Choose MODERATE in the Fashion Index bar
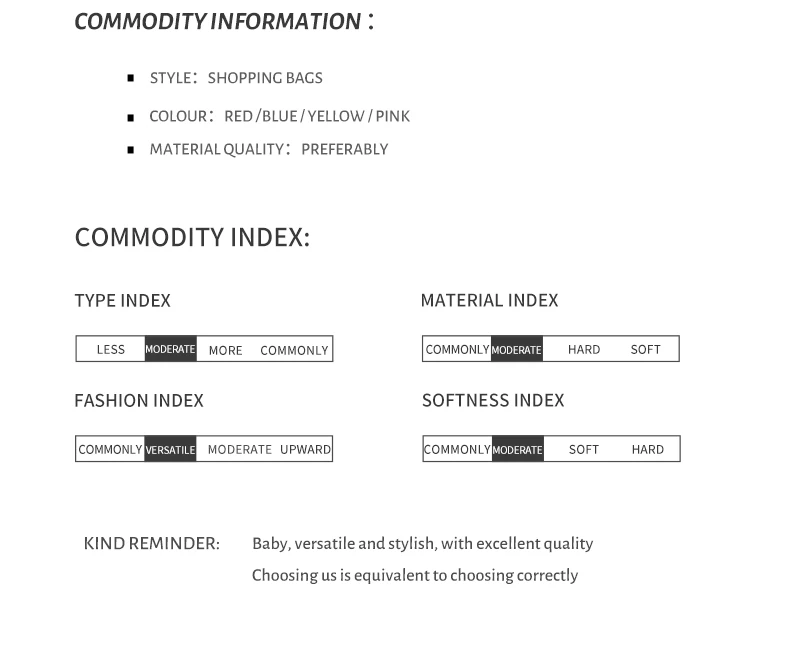790x648 pixels. pyautogui.click(x=240, y=449)
